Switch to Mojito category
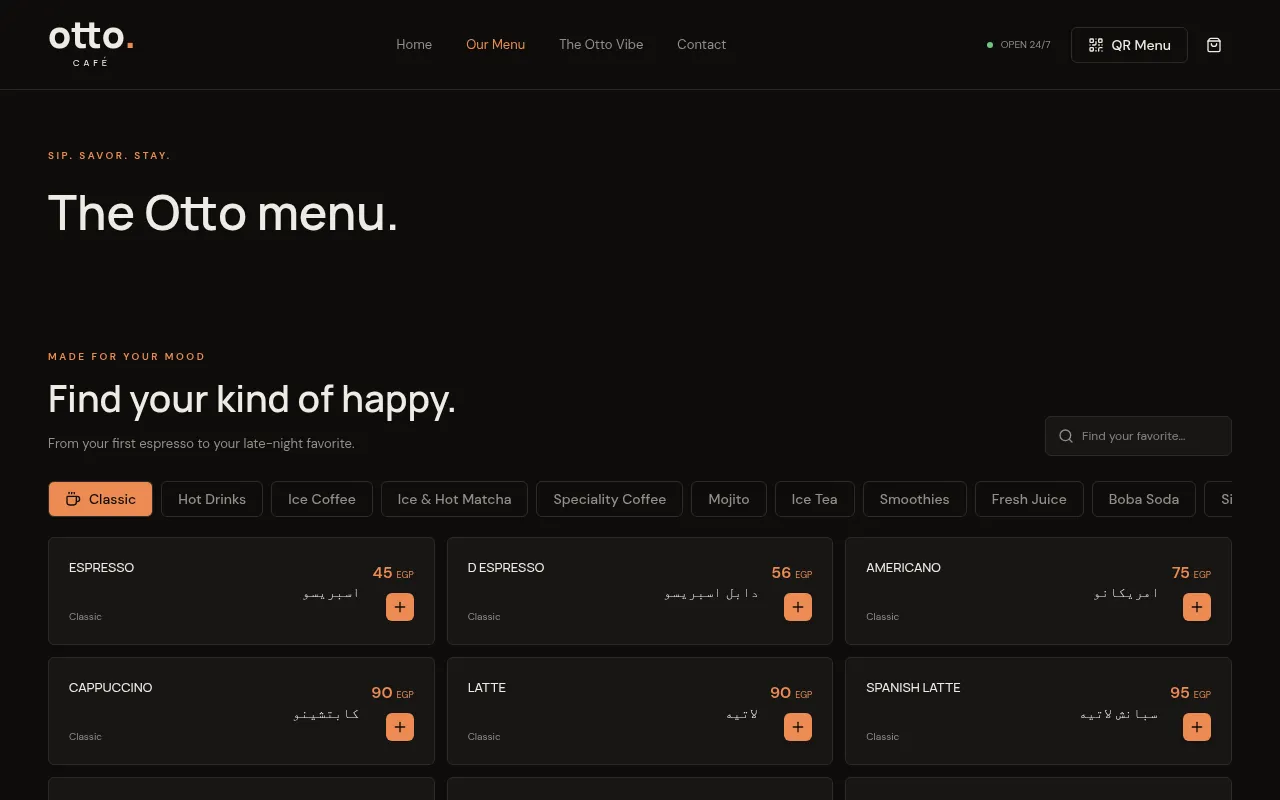Screen dimensions: 1280x800 [x=729, y=499]
